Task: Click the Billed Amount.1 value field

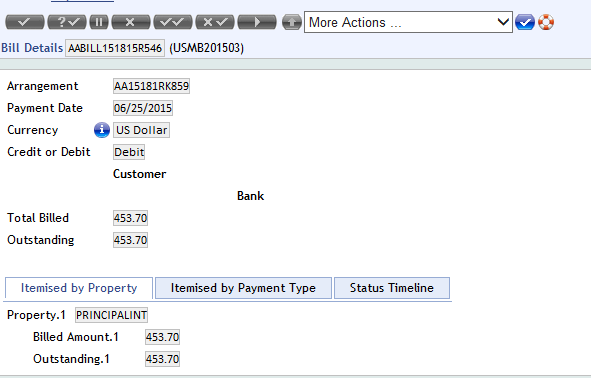Action: click(162, 337)
